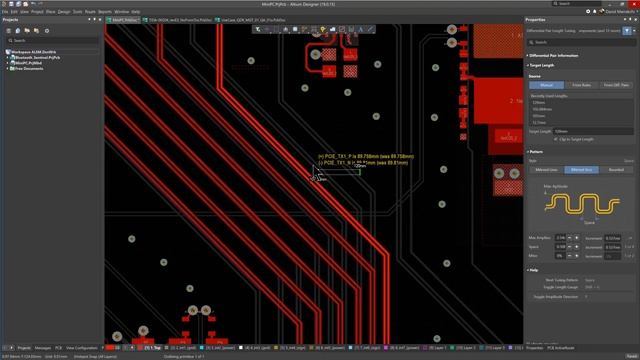Open the PCB ActiveRoute bottom tab

[x=560, y=348]
